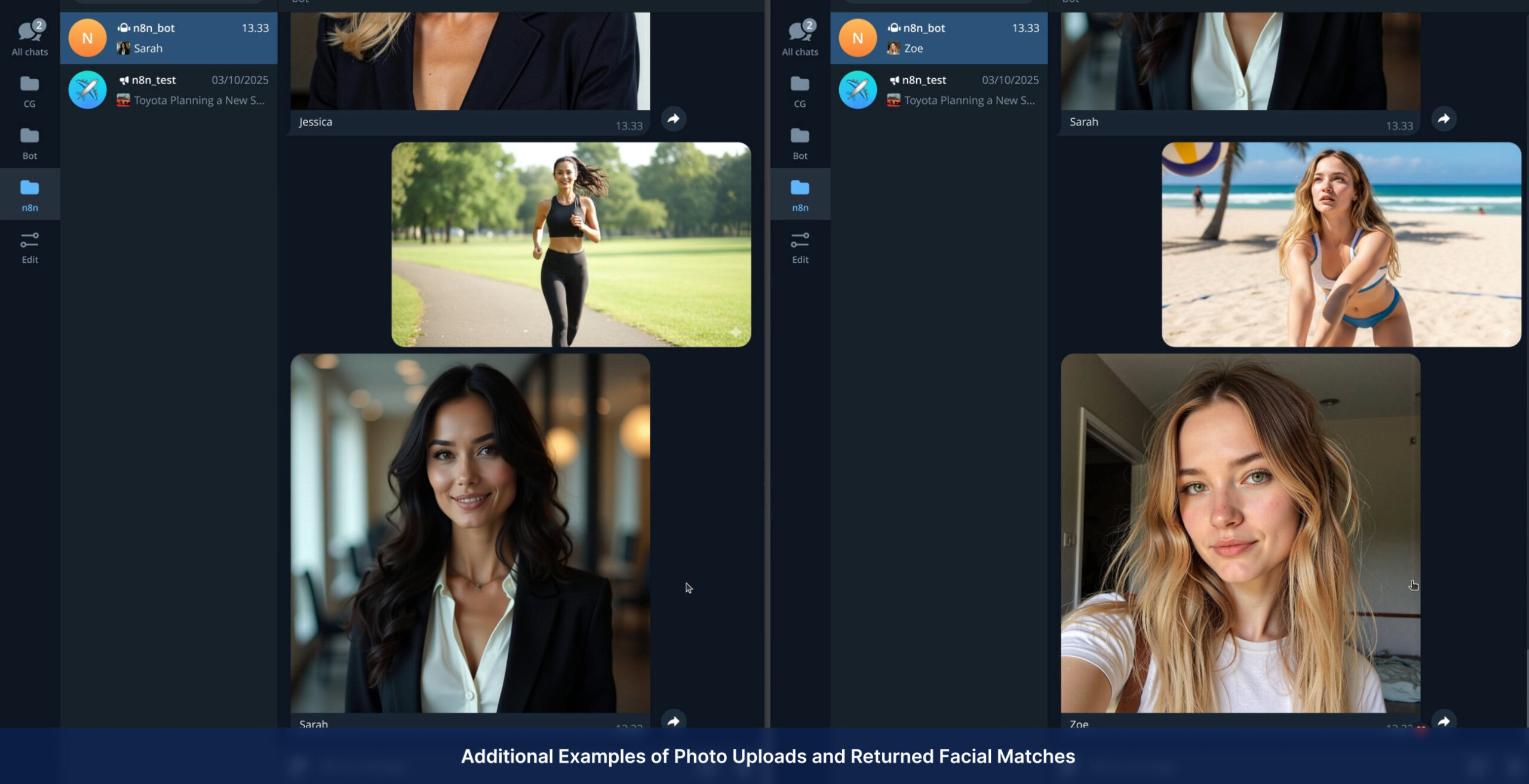This screenshot has height=784, width=1529.
Task: Open n8n_test channel in right chat list
Action: 938,90
